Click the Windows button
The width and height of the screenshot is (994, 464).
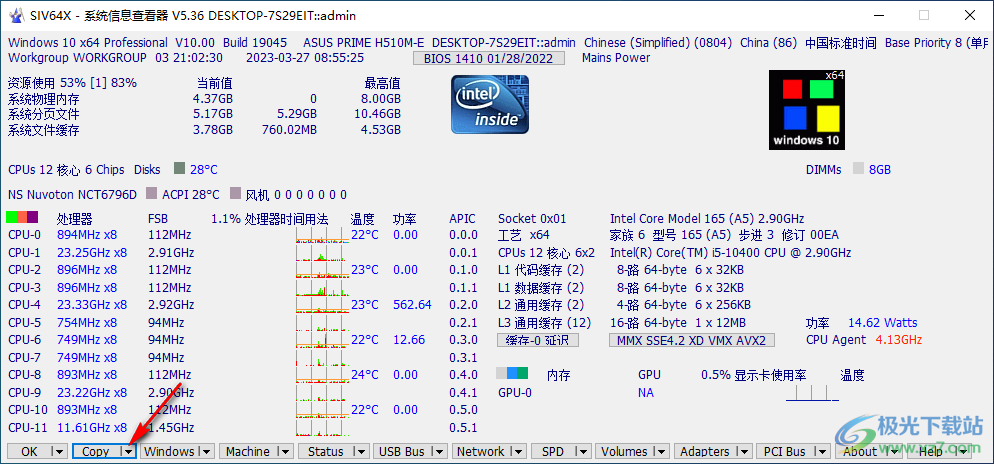coord(169,451)
